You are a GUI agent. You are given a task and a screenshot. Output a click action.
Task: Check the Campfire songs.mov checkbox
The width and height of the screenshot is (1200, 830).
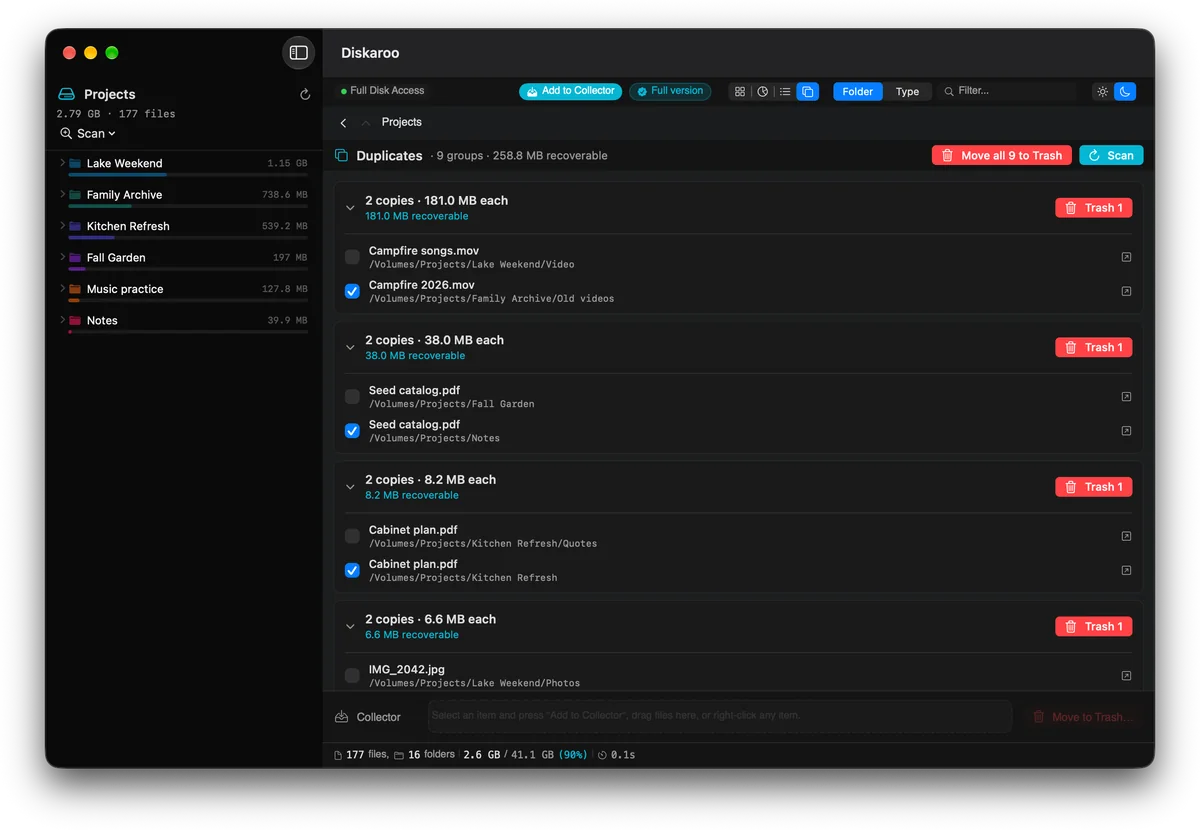[352, 257]
